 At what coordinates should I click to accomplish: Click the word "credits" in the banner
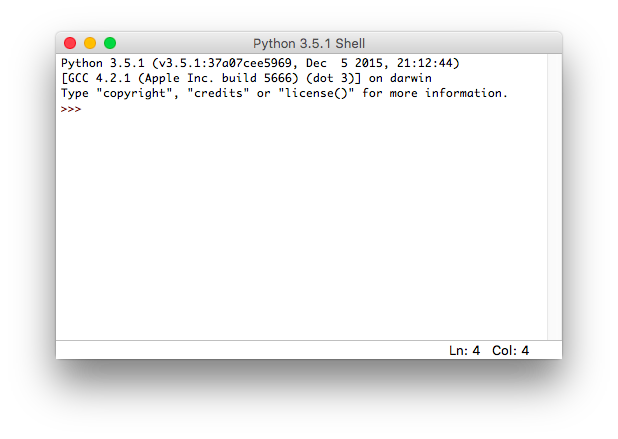pyautogui.click(x=218, y=93)
